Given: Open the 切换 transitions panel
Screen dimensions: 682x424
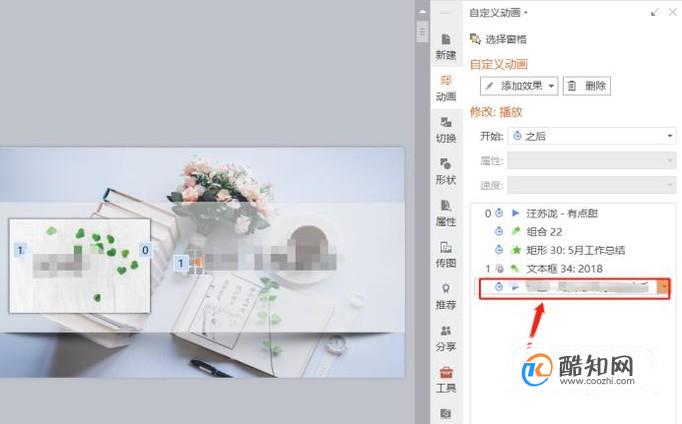Looking at the screenshot, I should 445,130.
